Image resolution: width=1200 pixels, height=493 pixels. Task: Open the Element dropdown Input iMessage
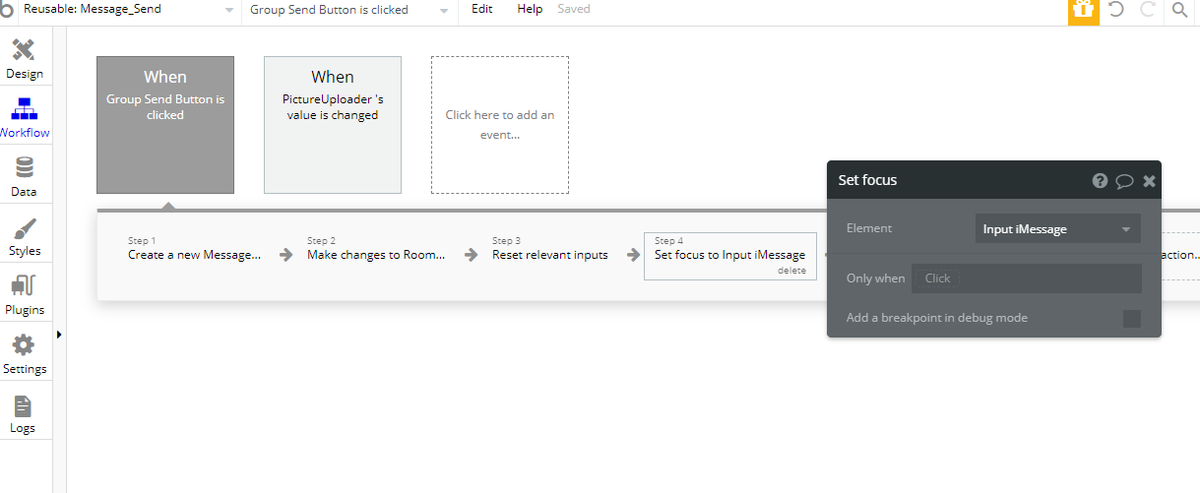[1058, 229]
